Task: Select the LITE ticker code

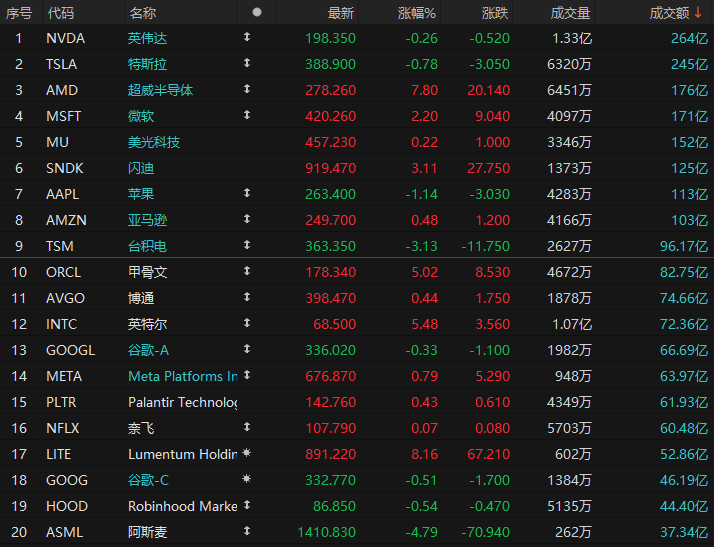Action: 58,454
